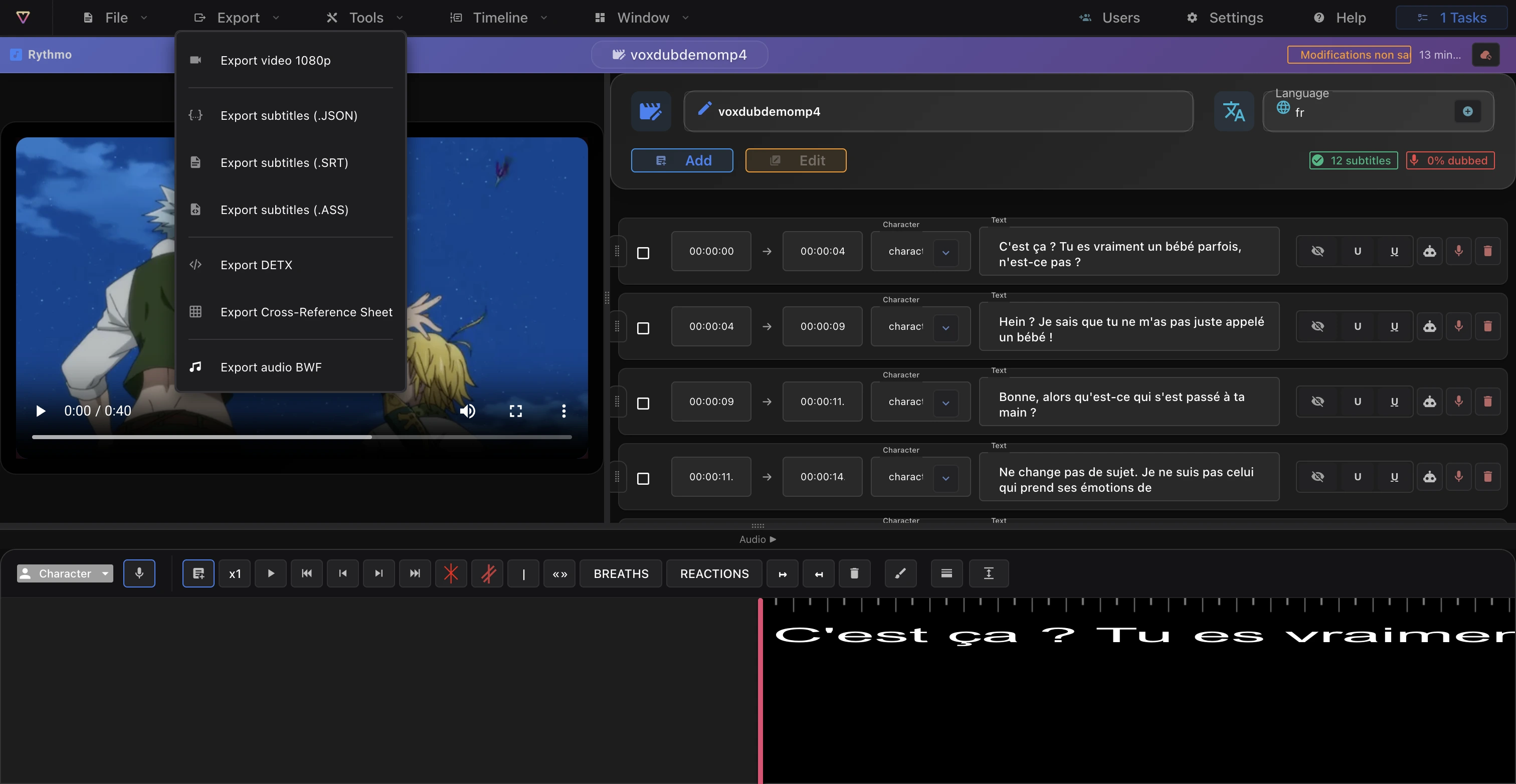
Task: Open character dropdown for 00:00:09 row
Action: (945, 404)
